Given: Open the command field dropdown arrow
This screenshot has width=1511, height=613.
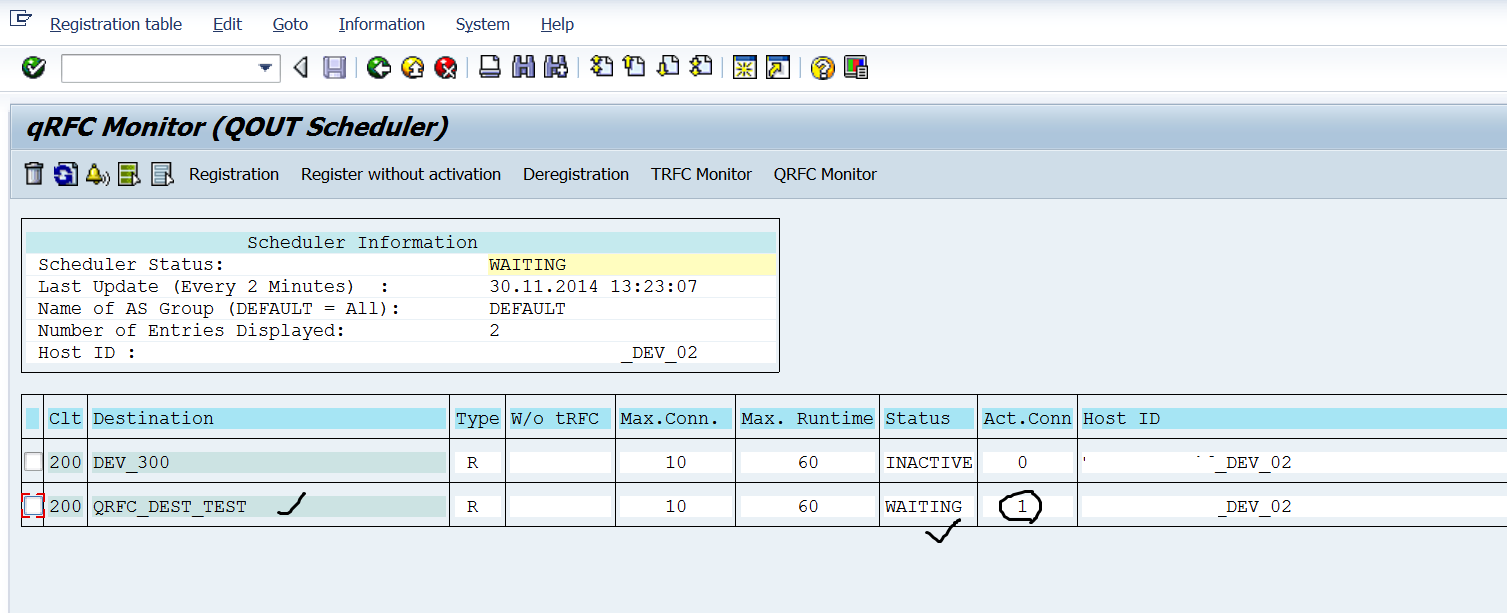Looking at the screenshot, I should [x=265, y=68].
